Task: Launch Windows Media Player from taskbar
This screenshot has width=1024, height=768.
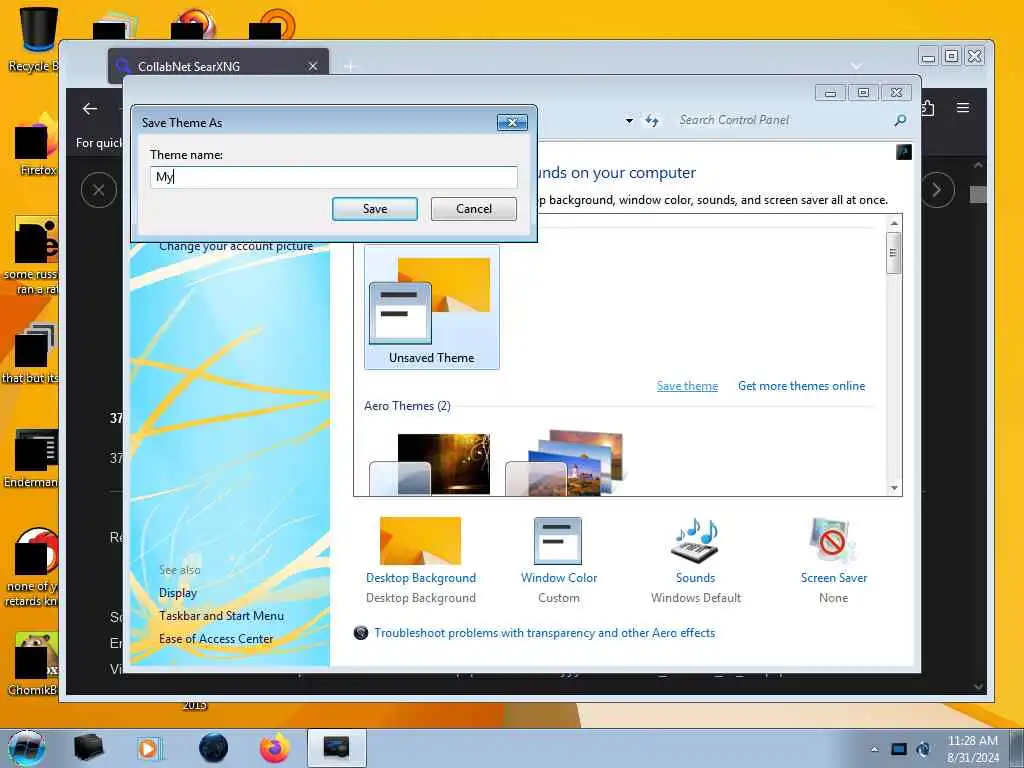Action: (149, 748)
